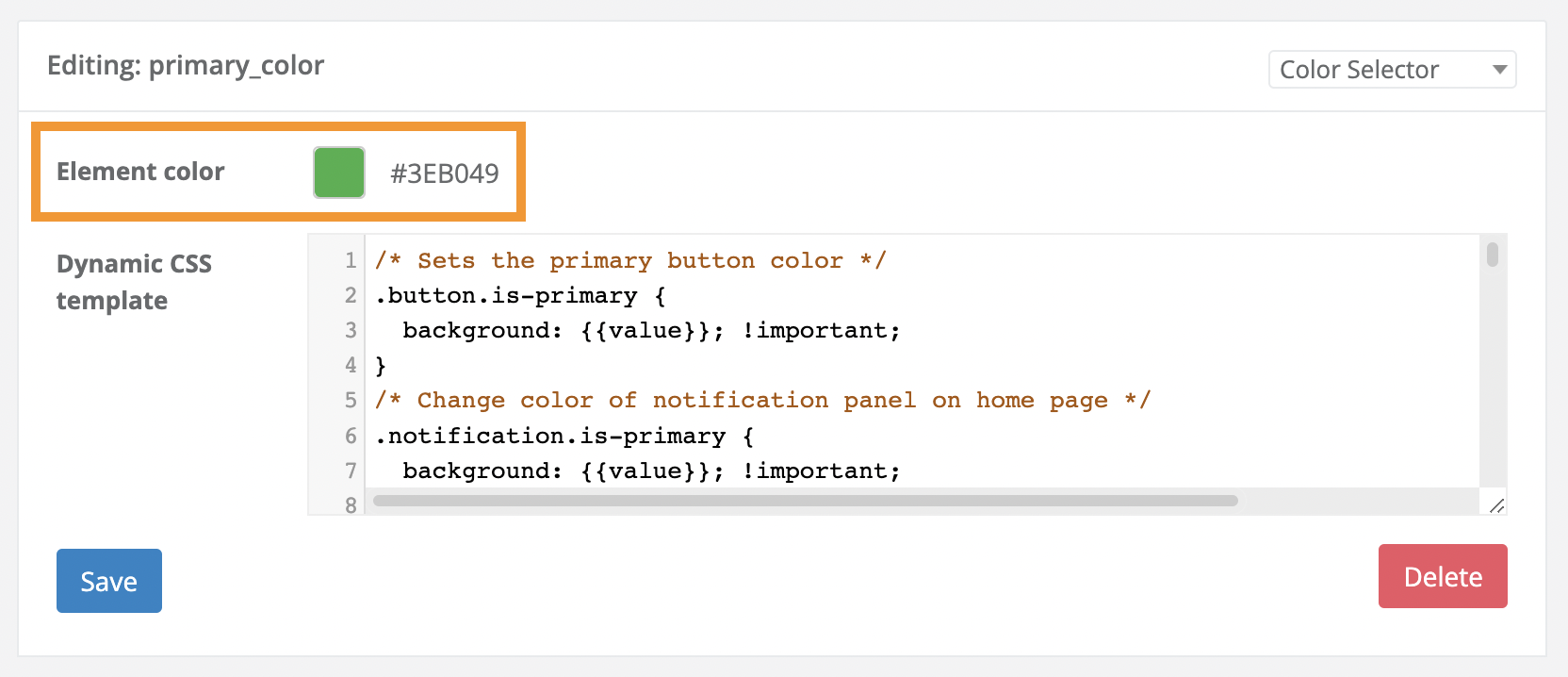Place cursor on '.notification.is-primary {' line
Viewport: 1568px width, 677px height.
[563, 437]
